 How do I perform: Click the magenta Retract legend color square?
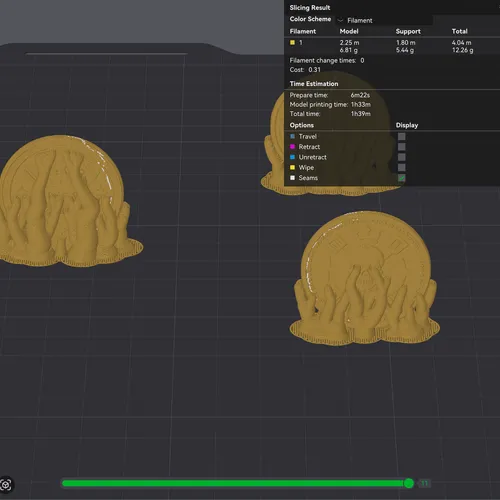coord(292,147)
